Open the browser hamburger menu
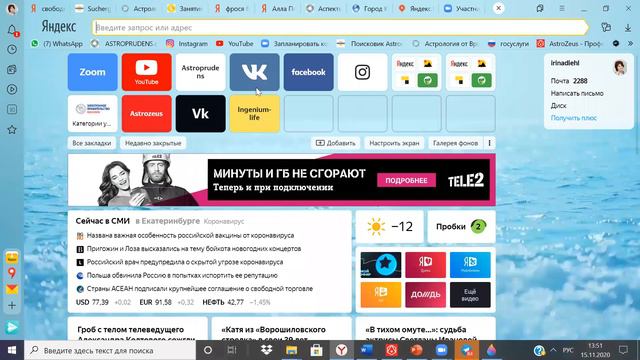The image size is (640, 360). [x=562, y=8]
